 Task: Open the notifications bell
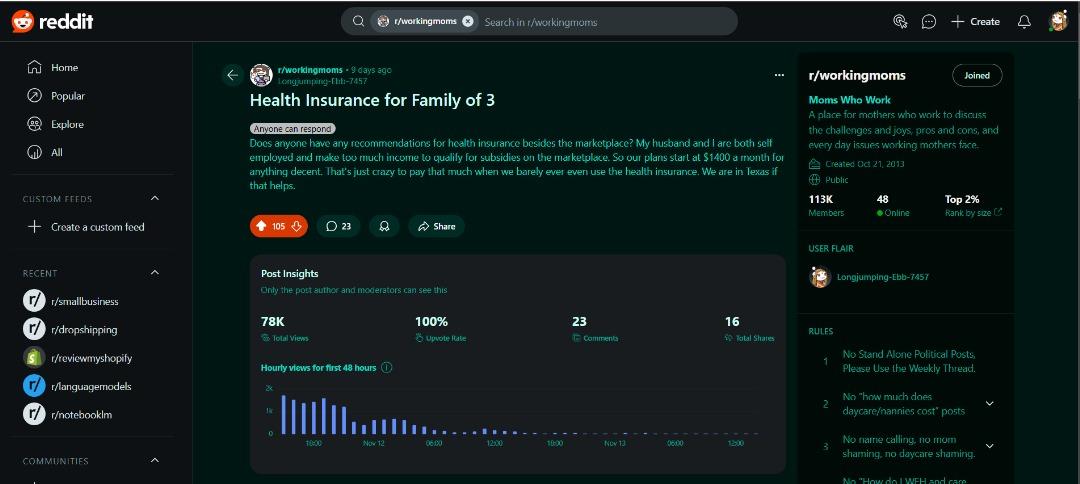[1023, 21]
